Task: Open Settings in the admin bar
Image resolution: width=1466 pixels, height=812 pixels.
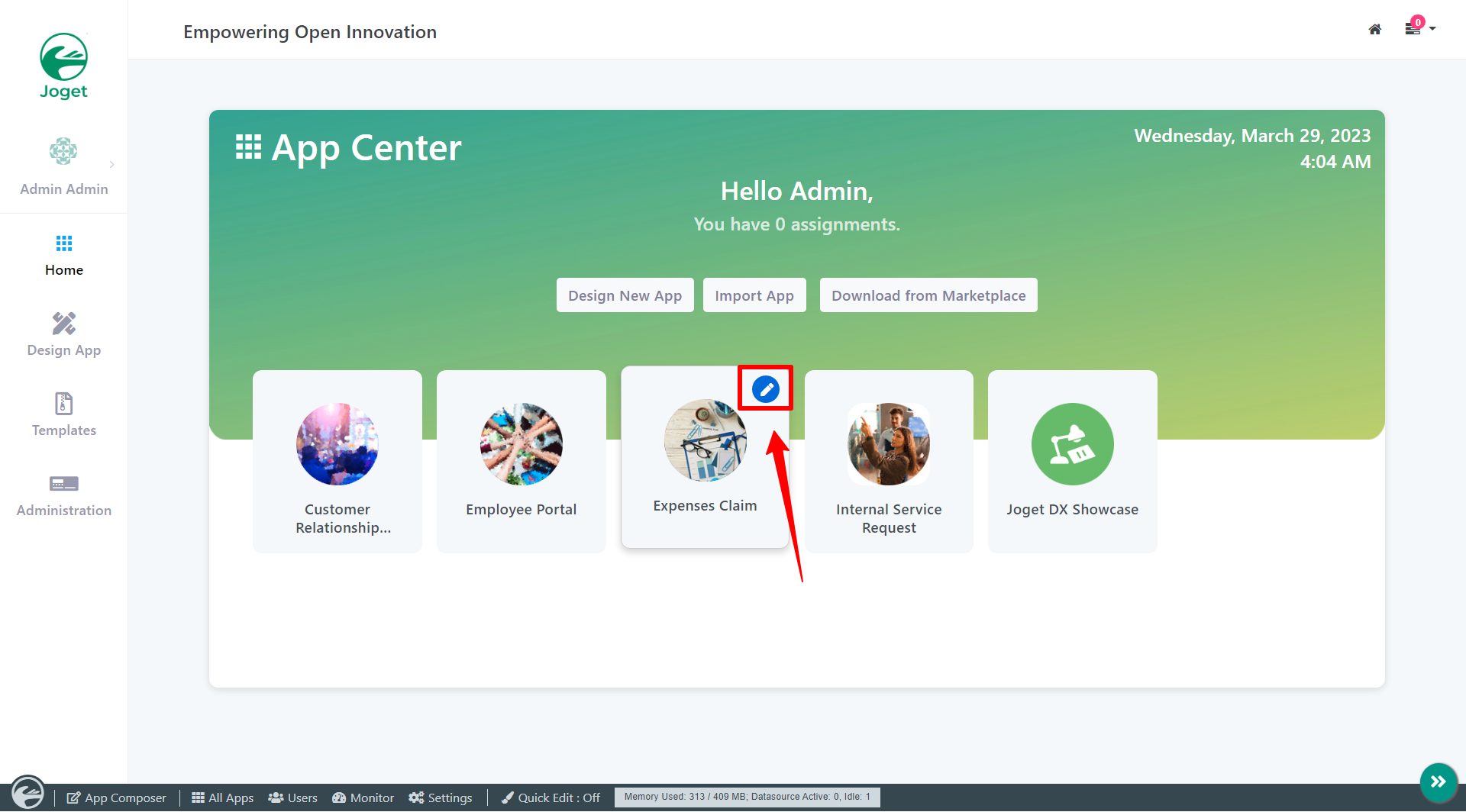Action: coord(441,797)
